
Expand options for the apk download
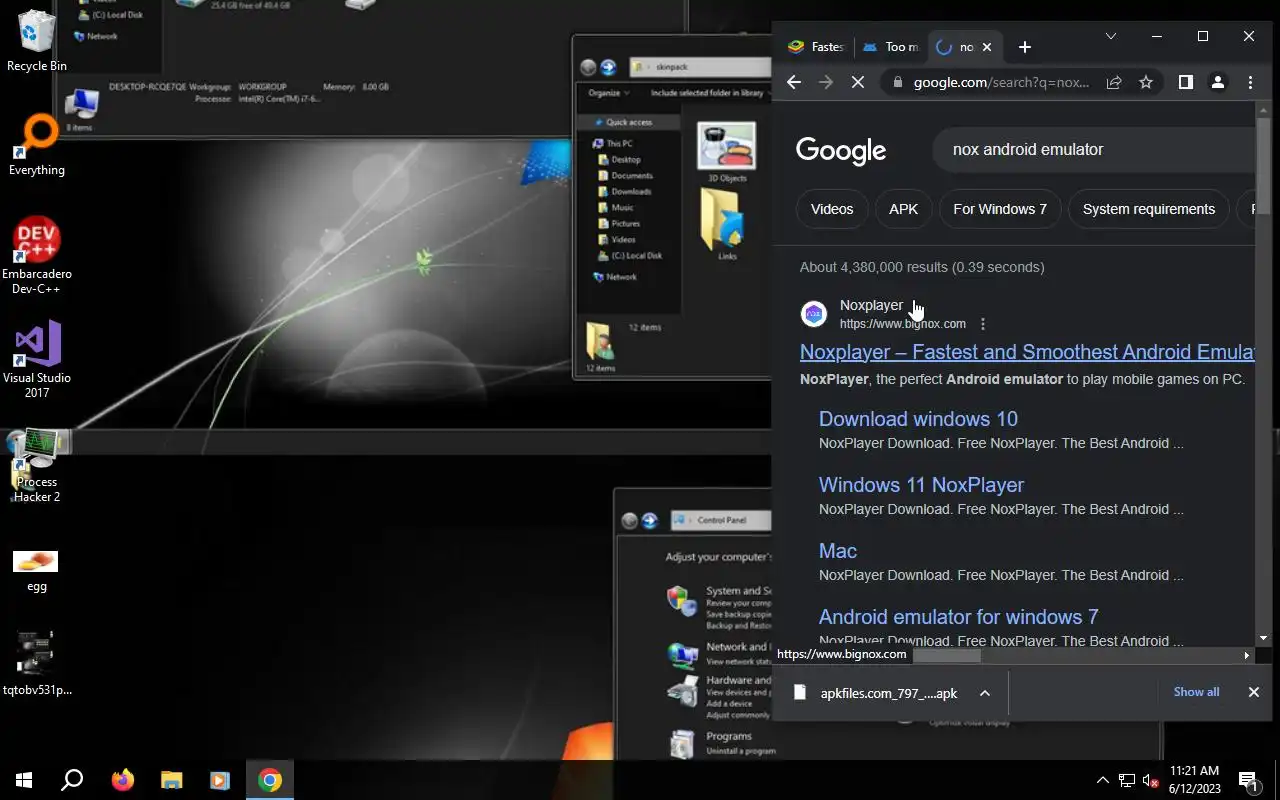point(985,693)
